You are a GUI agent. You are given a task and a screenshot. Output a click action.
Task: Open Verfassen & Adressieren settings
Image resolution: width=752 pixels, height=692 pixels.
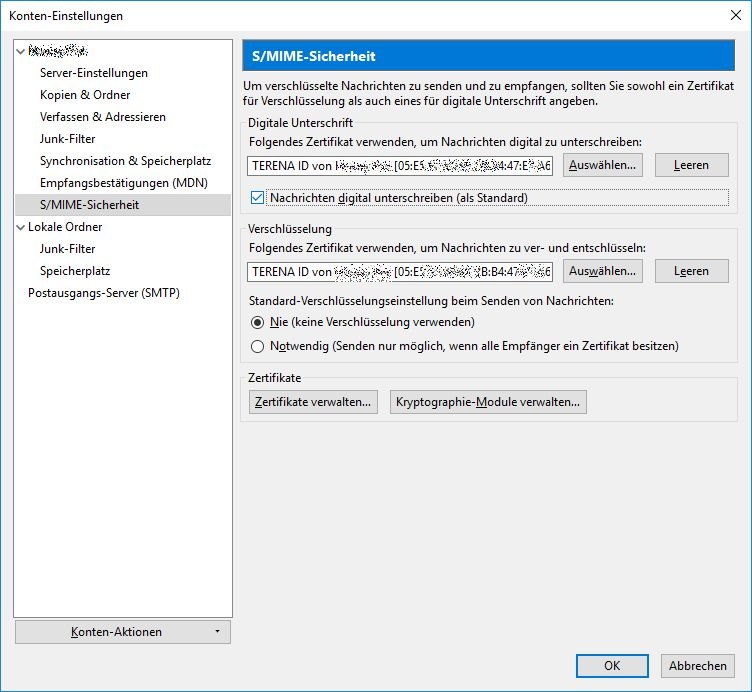coord(102,117)
